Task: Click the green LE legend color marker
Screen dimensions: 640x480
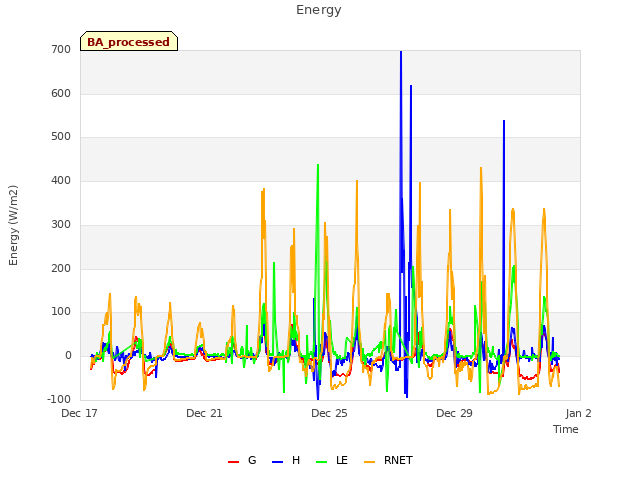Action: [322, 462]
